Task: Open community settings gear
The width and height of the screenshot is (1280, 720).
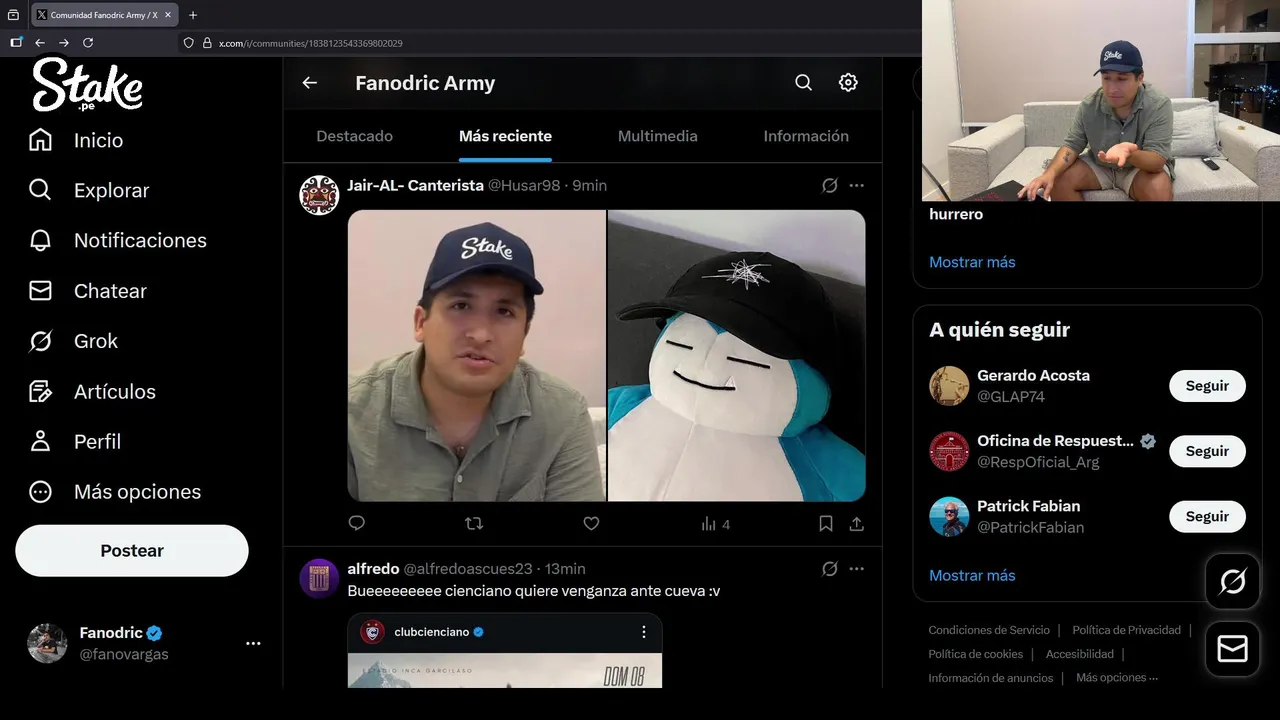Action: (x=848, y=83)
